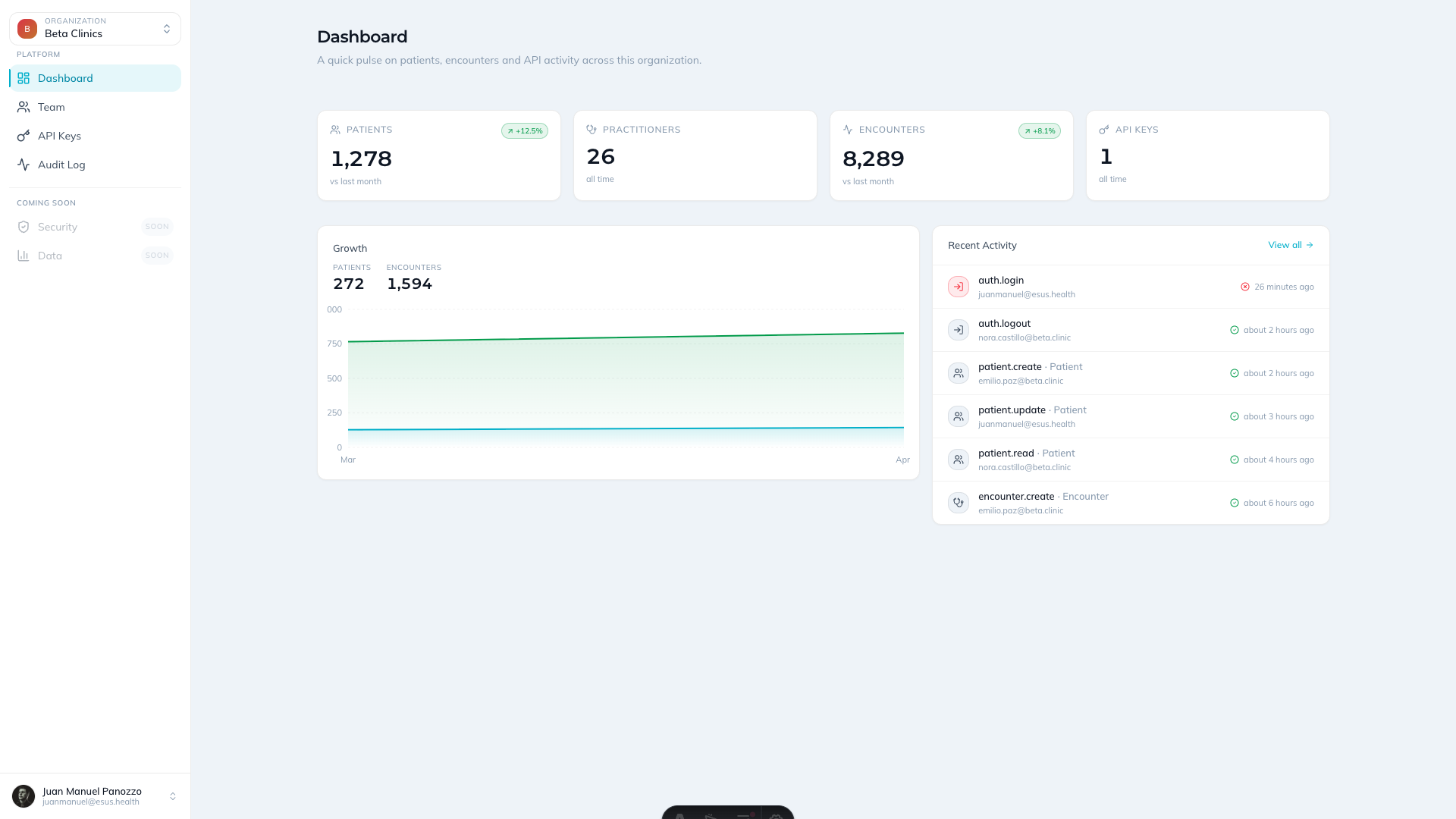Click the success check icon on patient.update

pos(1235,416)
